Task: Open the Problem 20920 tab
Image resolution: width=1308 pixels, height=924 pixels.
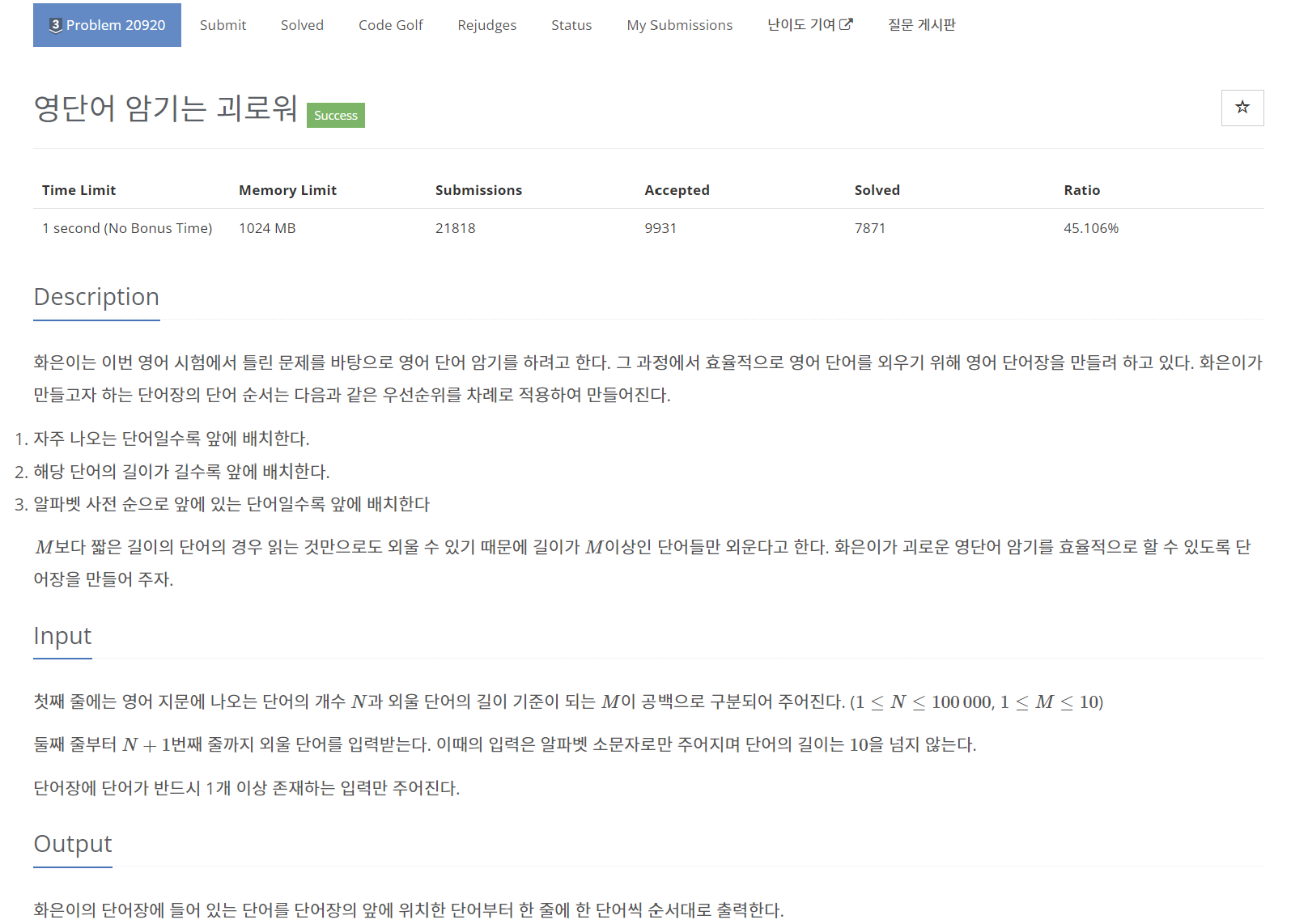Action: tap(107, 25)
